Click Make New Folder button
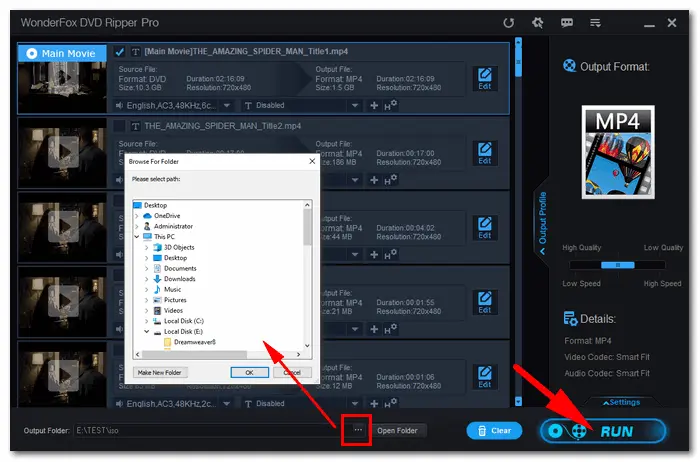 tap(160, 373)
